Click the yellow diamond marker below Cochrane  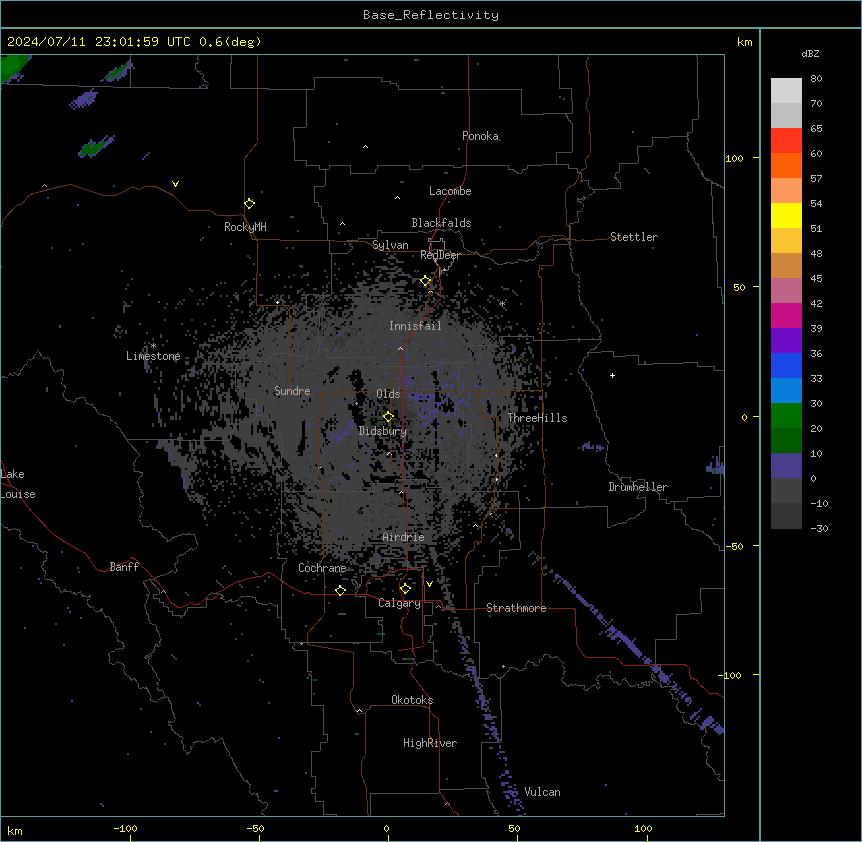pyautogui.click(x=340, y=590)
